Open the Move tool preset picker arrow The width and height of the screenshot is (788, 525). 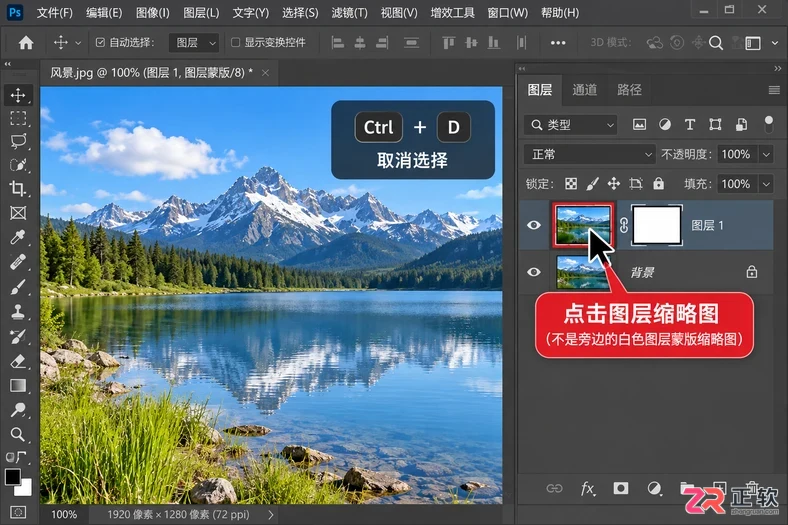(78, 43)
